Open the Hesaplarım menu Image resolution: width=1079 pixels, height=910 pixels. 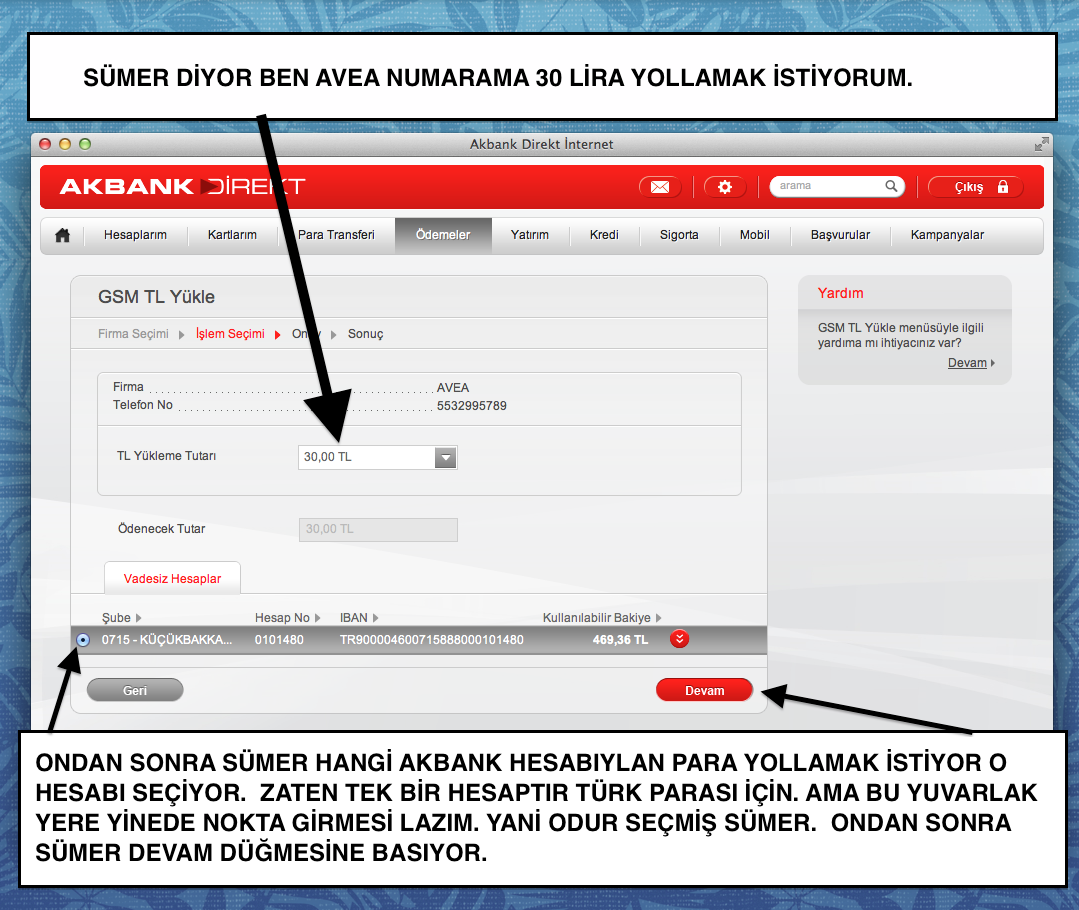[136, 235]
